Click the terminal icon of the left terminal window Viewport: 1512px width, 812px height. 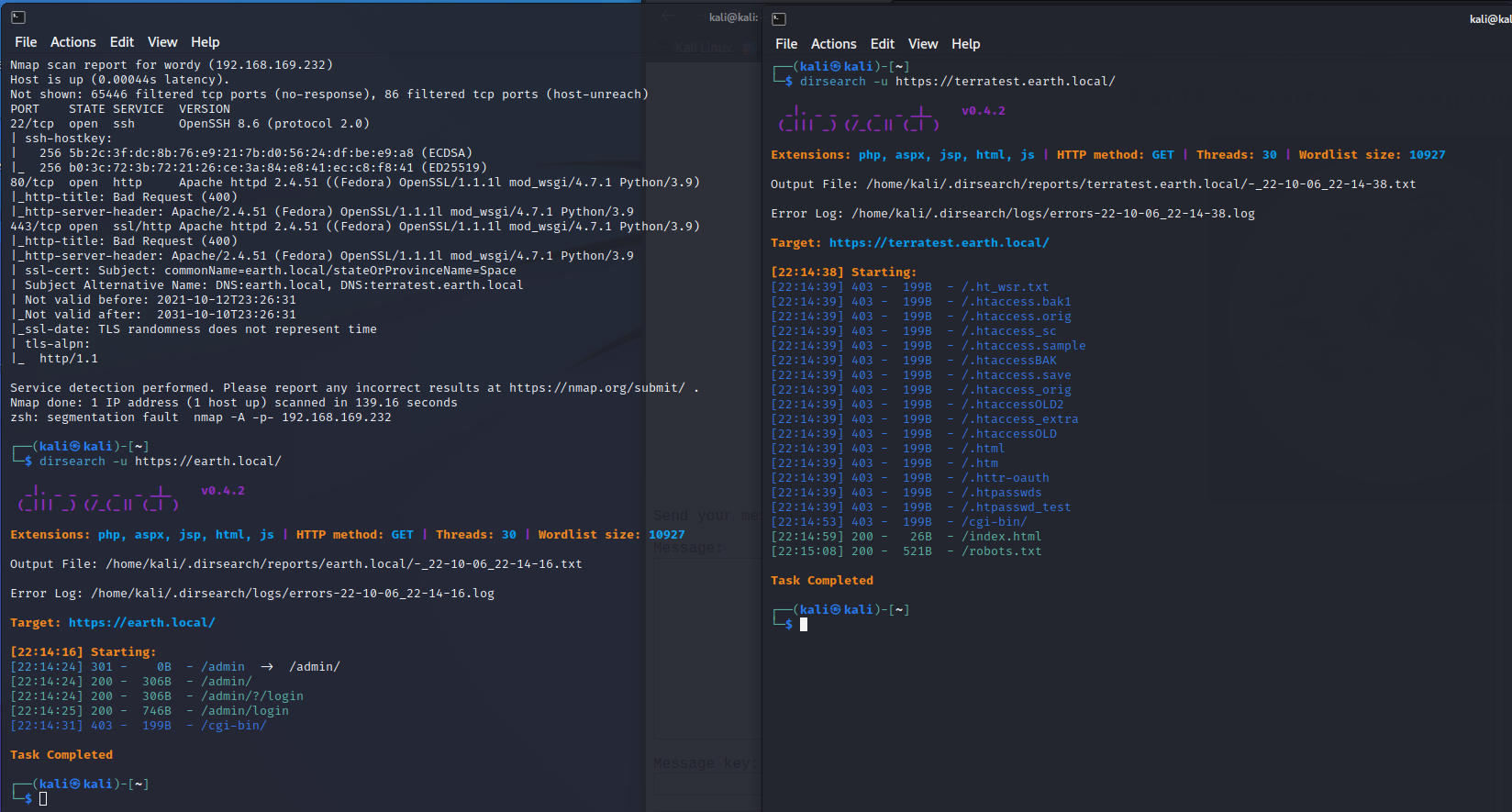[x=17, y=17]
